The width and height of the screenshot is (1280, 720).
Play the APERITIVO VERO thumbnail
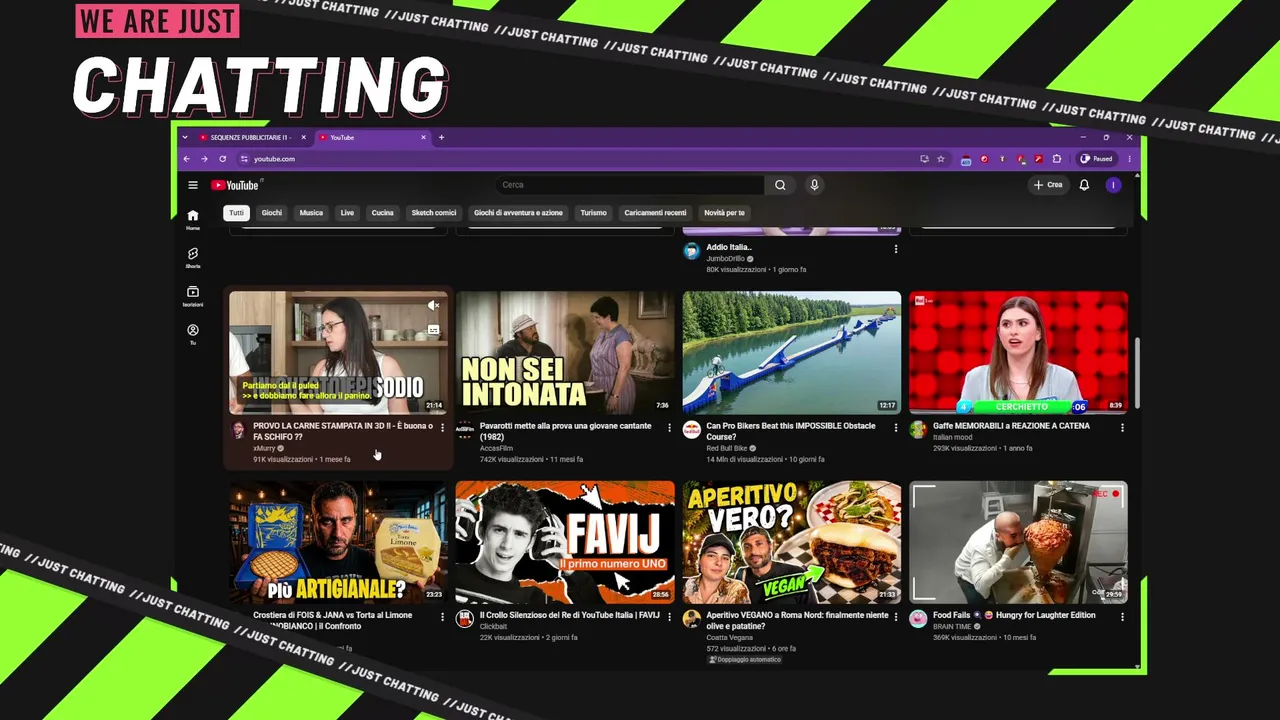[x=792, y=542]
